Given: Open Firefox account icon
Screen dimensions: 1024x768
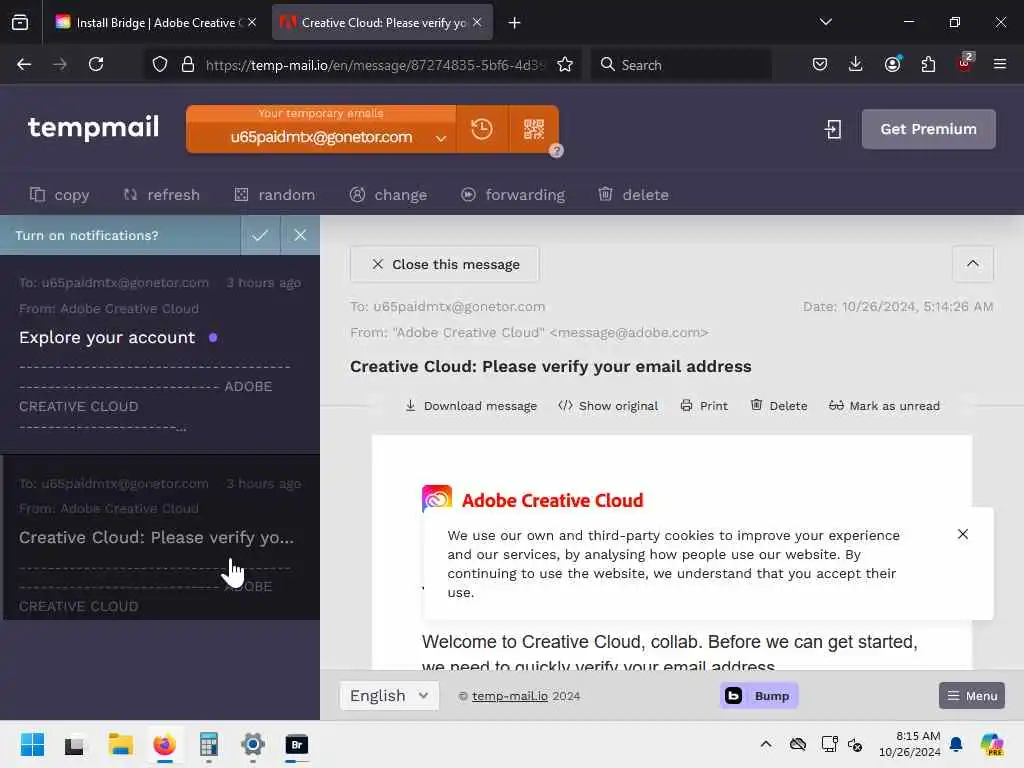Looking at the screenshot, I should pyautogui.click(x=892, y=64).
